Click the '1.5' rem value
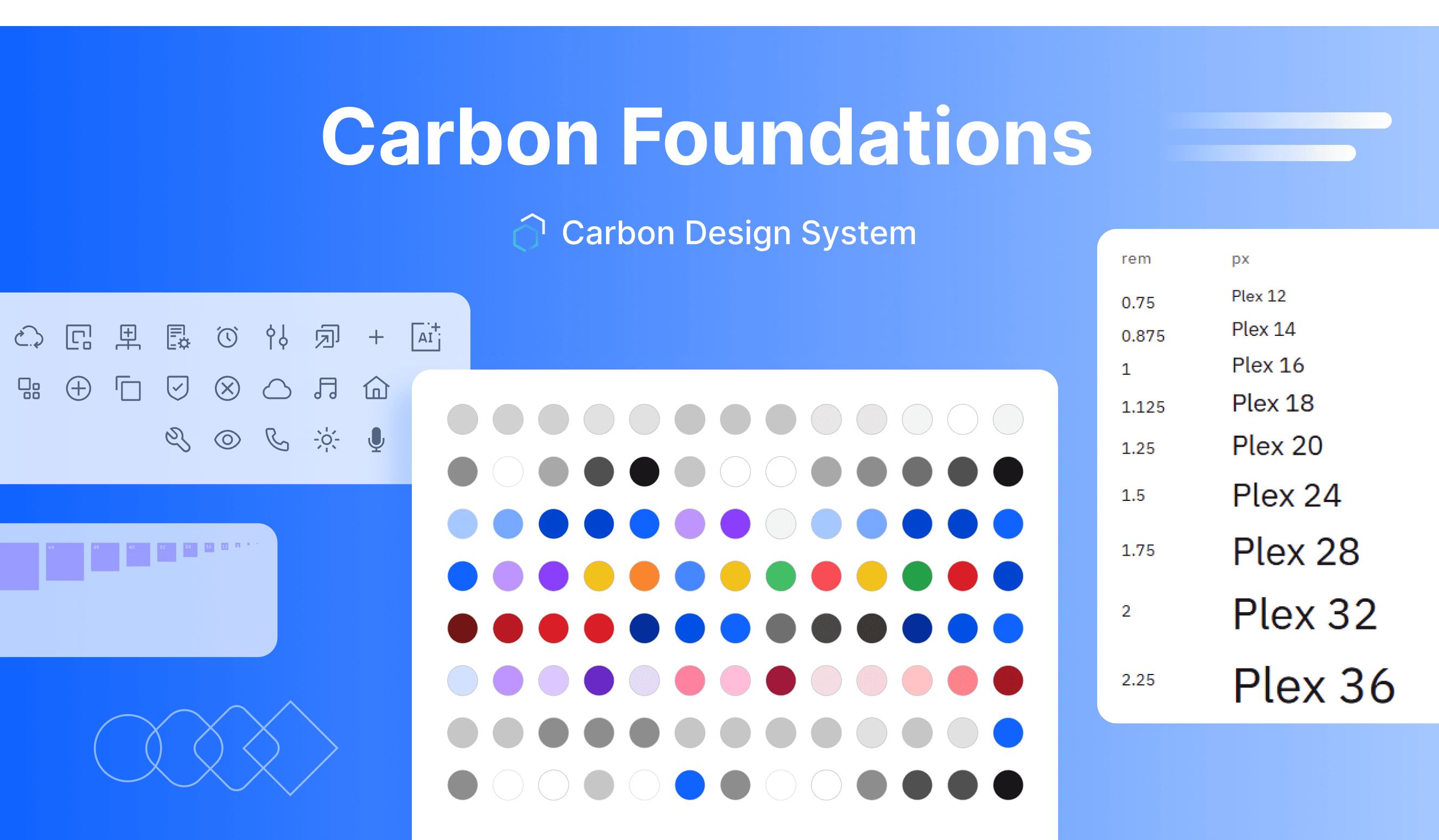 click(1134, 495)
